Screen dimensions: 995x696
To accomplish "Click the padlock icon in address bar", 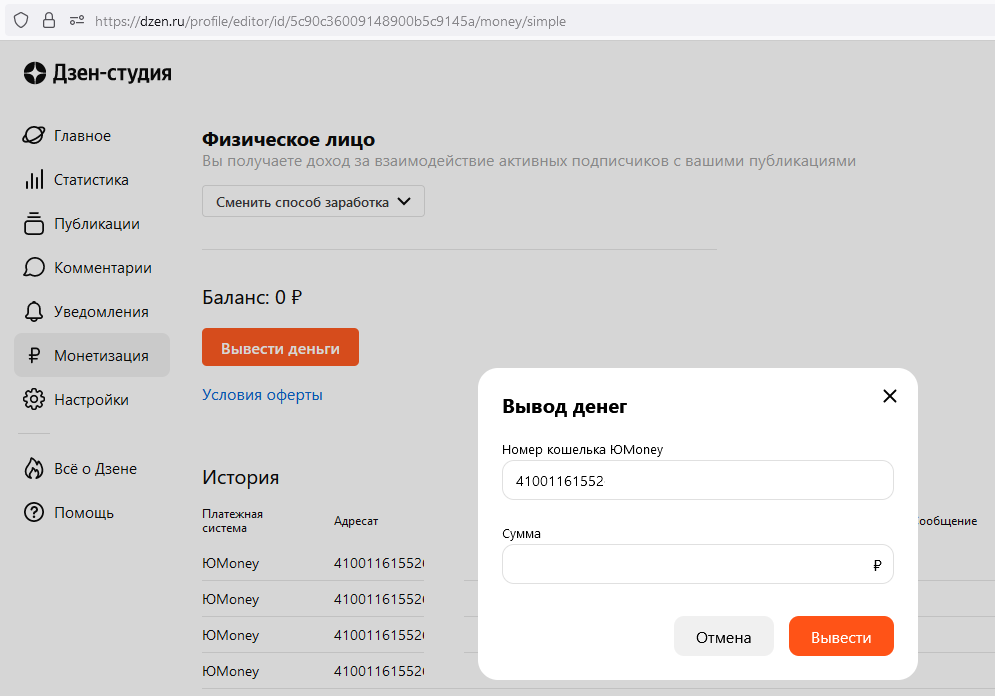I will [x=49, y=21].
